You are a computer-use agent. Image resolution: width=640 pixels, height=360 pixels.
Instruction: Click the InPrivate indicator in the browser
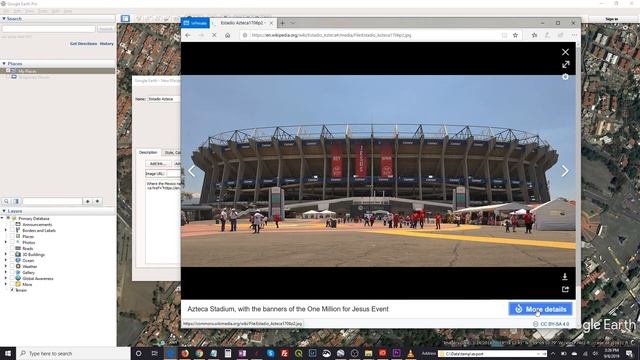tap(196, 23)
